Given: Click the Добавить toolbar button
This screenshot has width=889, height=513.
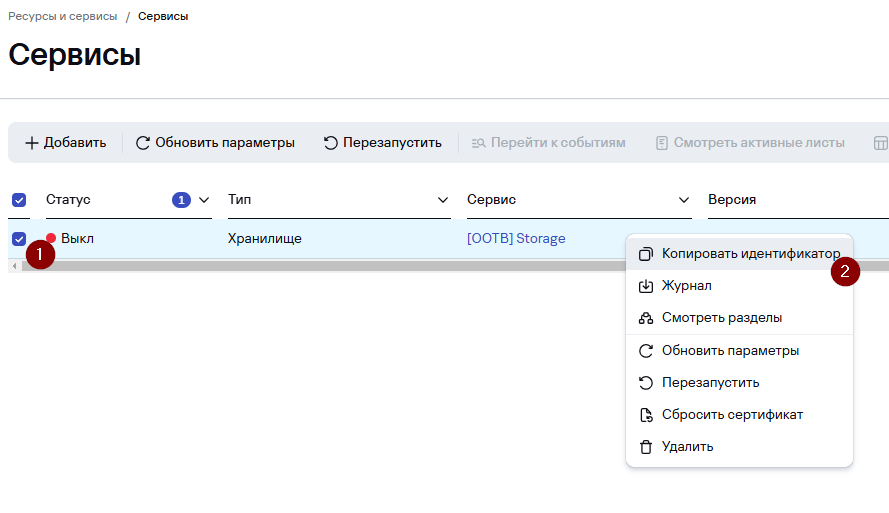Looking at the screenshot, I should coord(66,143).
